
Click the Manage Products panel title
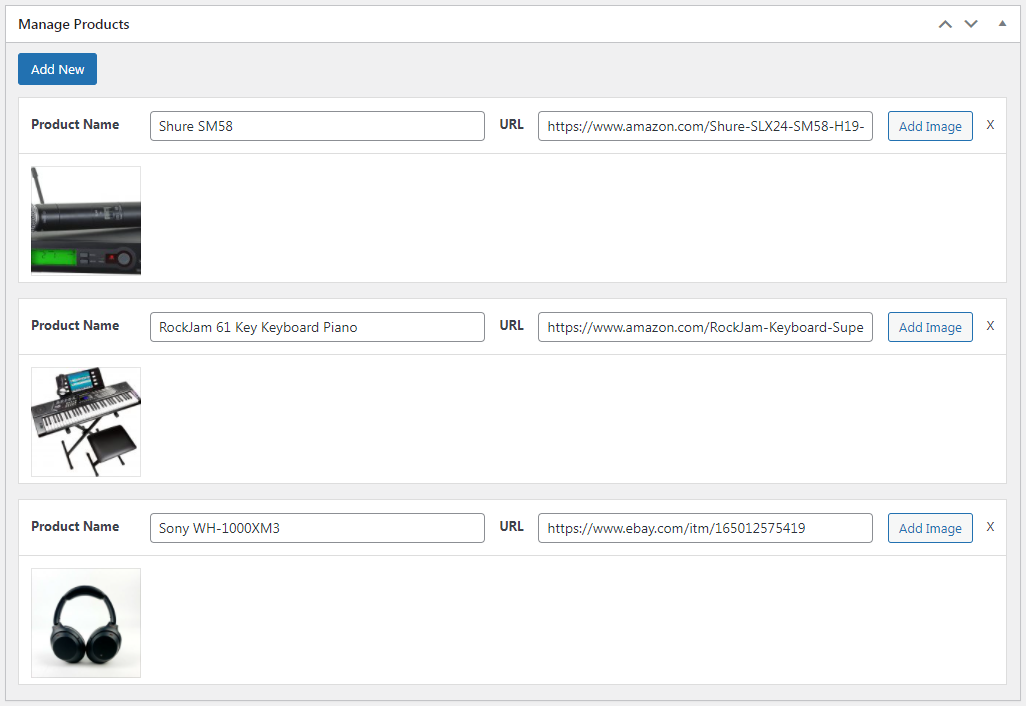(x=74, y=24)
